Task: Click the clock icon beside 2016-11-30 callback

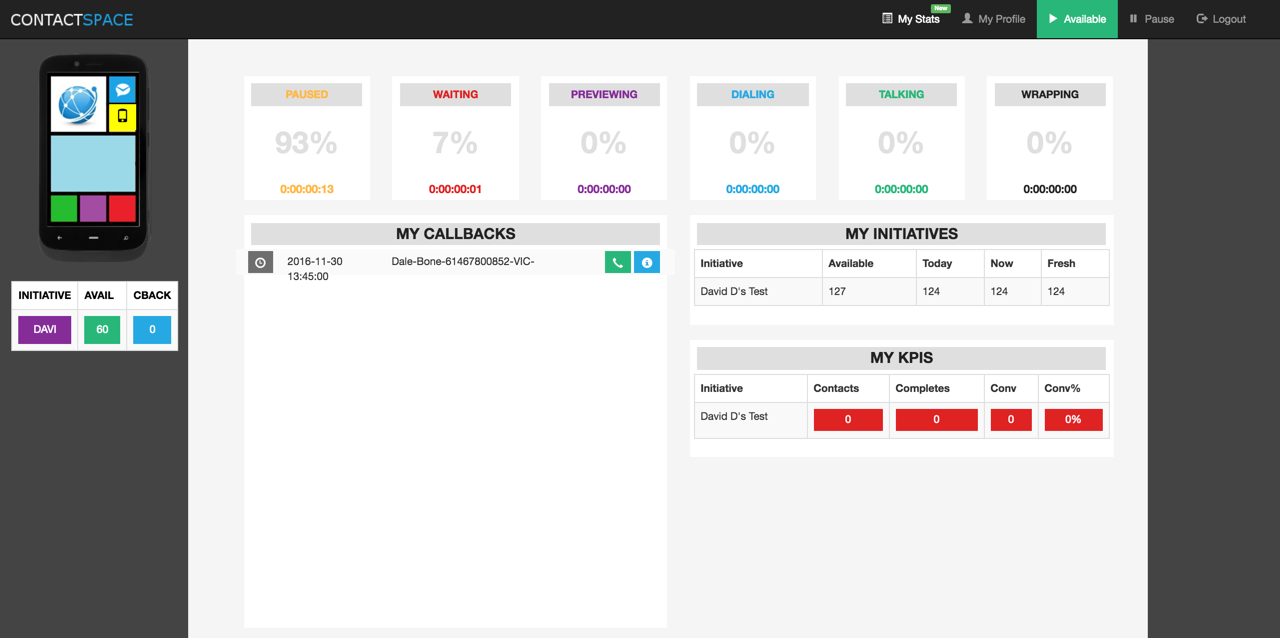Action: (260, 262)
